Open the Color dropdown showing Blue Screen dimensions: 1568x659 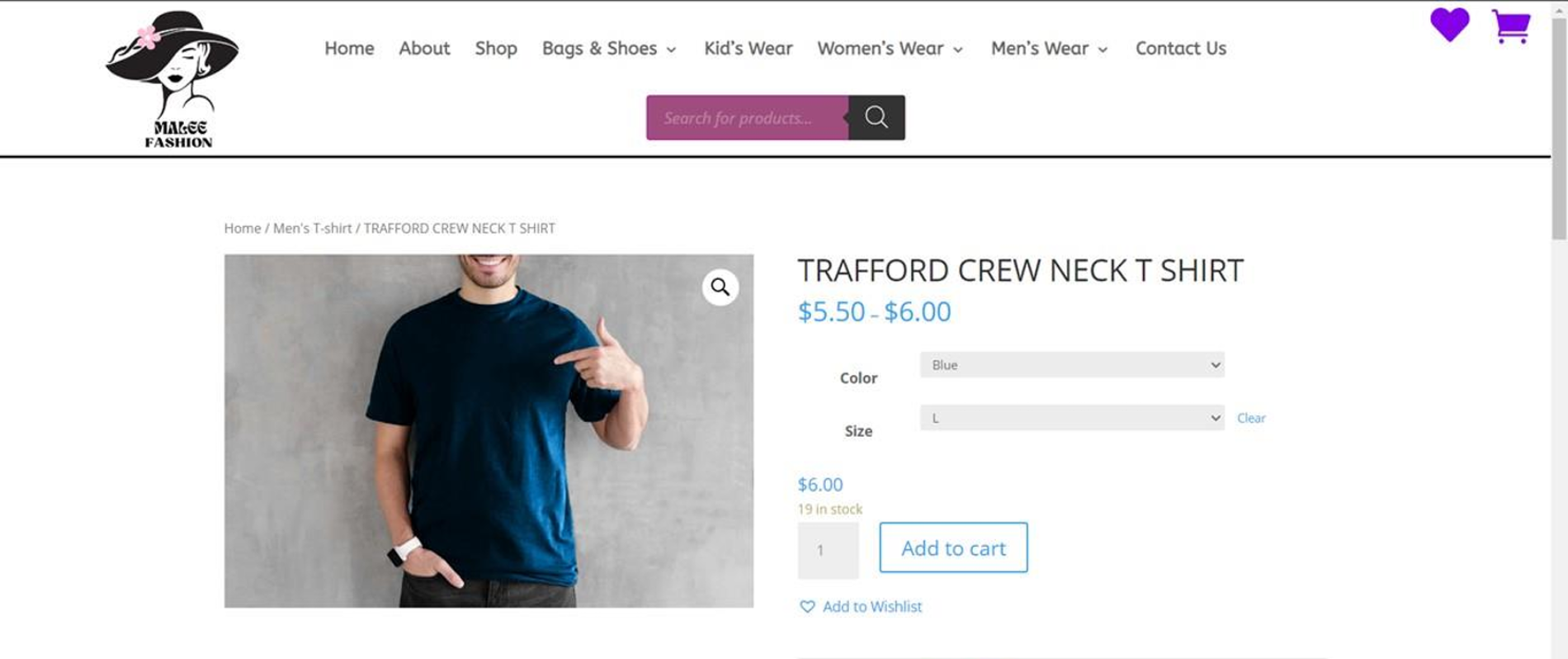click(x=1071, y=364)
